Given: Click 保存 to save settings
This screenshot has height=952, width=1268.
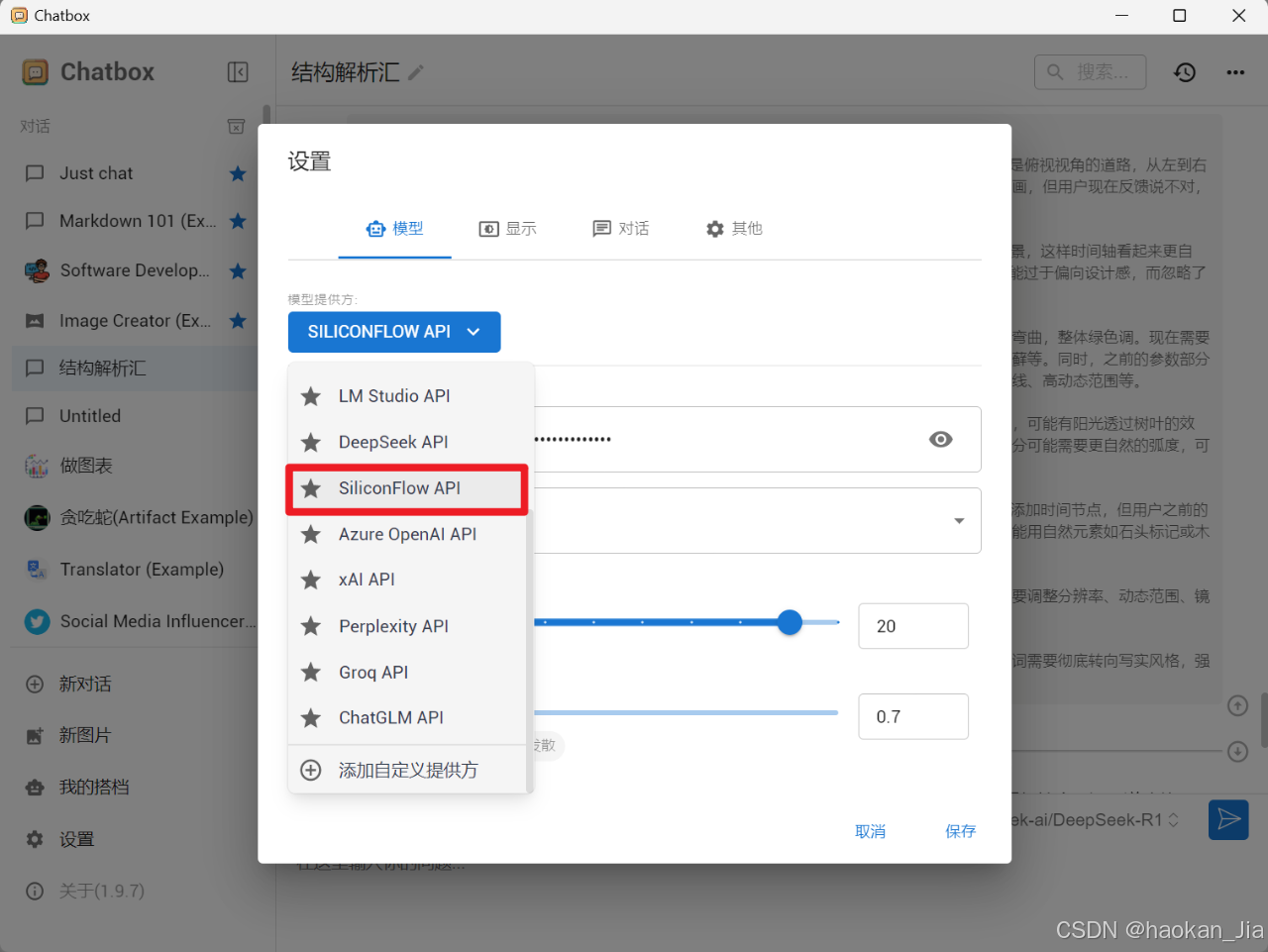Looking at the screenshot, I should coord(961,831).
